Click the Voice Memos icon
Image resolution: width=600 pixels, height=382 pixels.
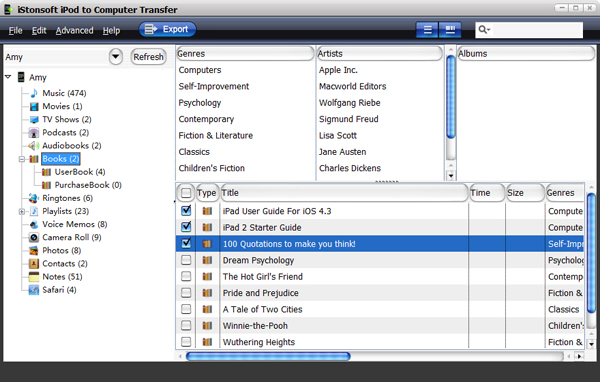(x=34, y=224)
